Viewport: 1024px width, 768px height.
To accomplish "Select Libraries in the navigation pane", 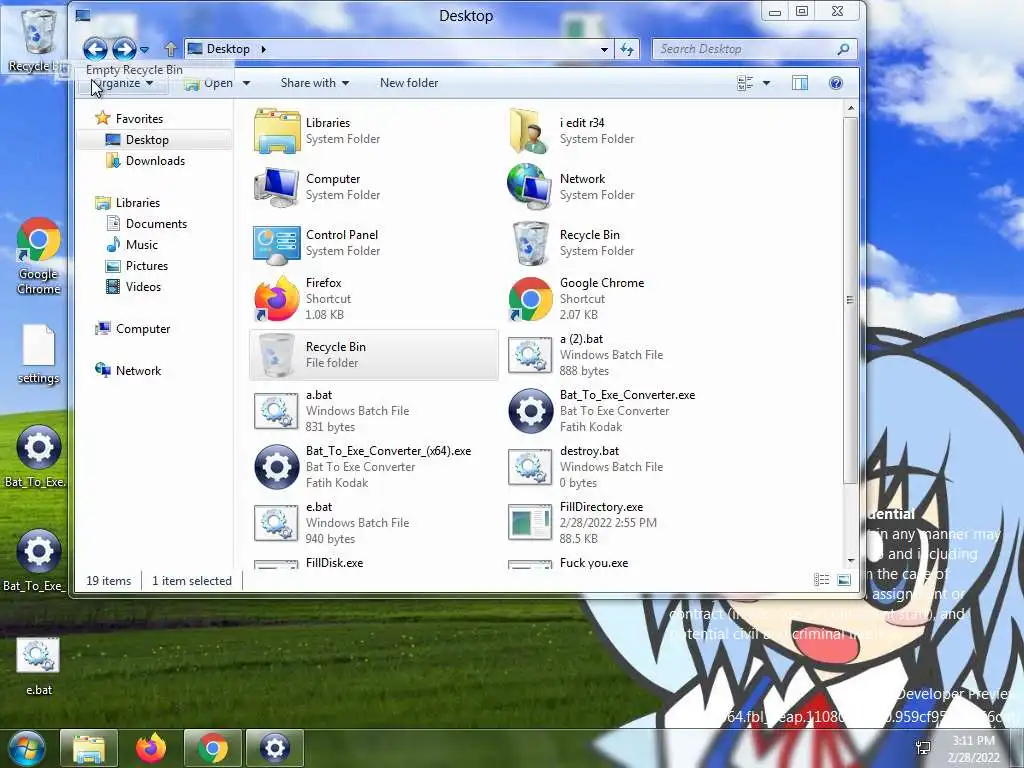I will pos(127,202).
